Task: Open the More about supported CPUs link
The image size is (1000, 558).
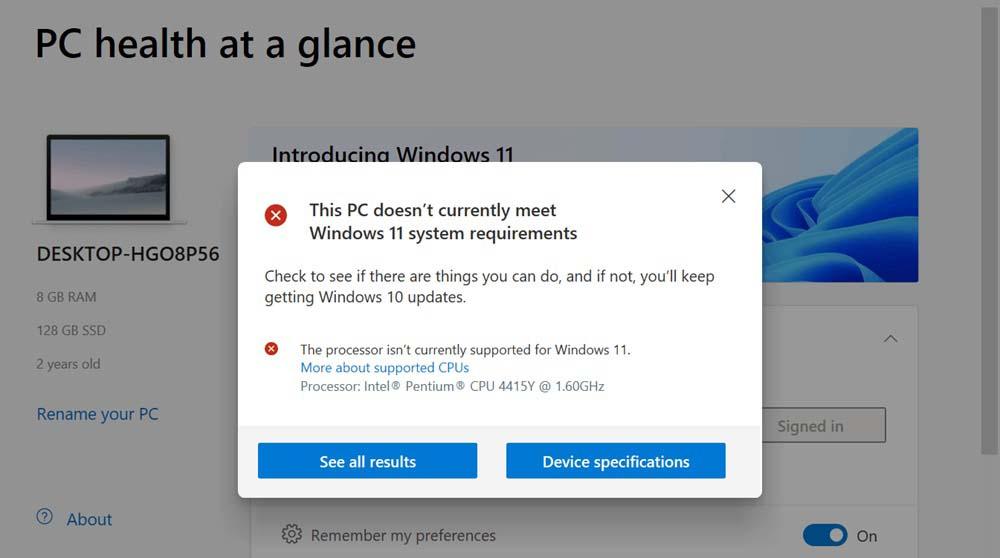Action: coord(385,368)
